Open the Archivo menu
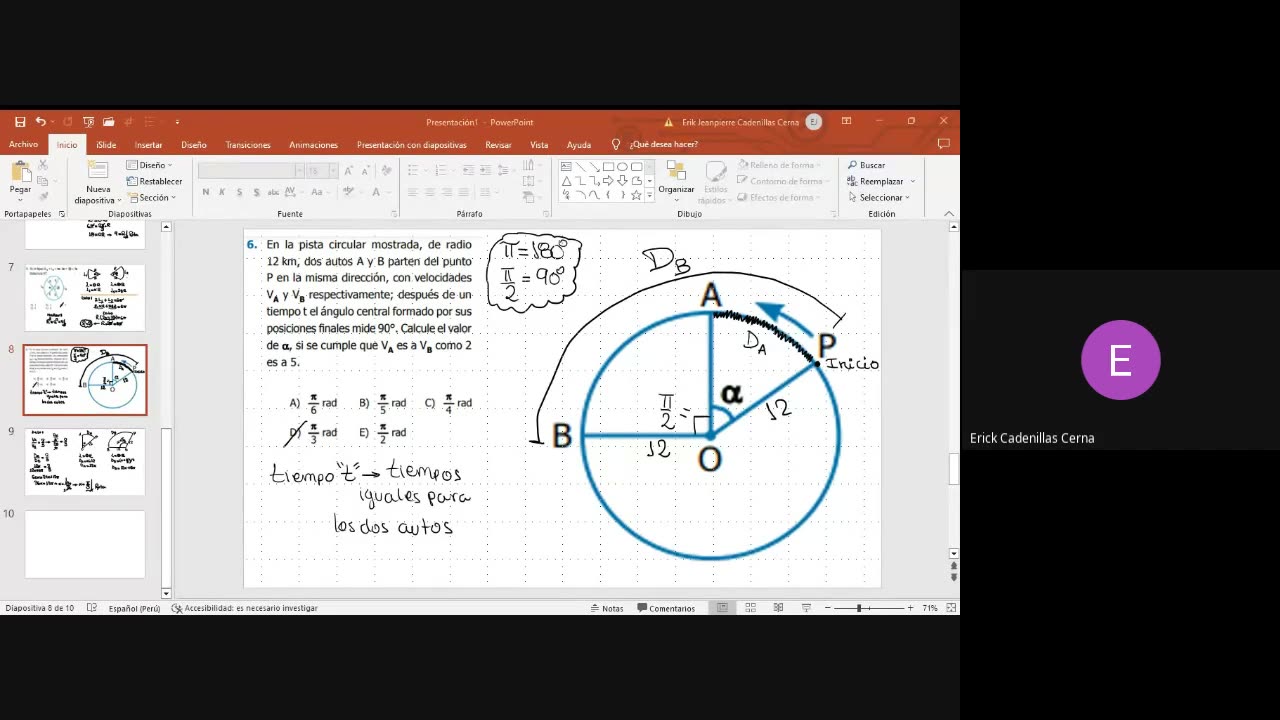 tap(23, 145)
